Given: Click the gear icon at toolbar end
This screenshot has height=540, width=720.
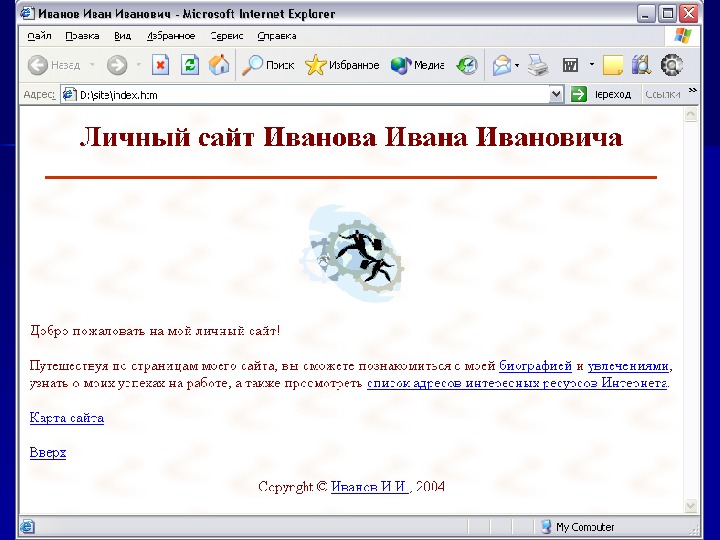Looking at the screenshot, I should click(671, 65).
